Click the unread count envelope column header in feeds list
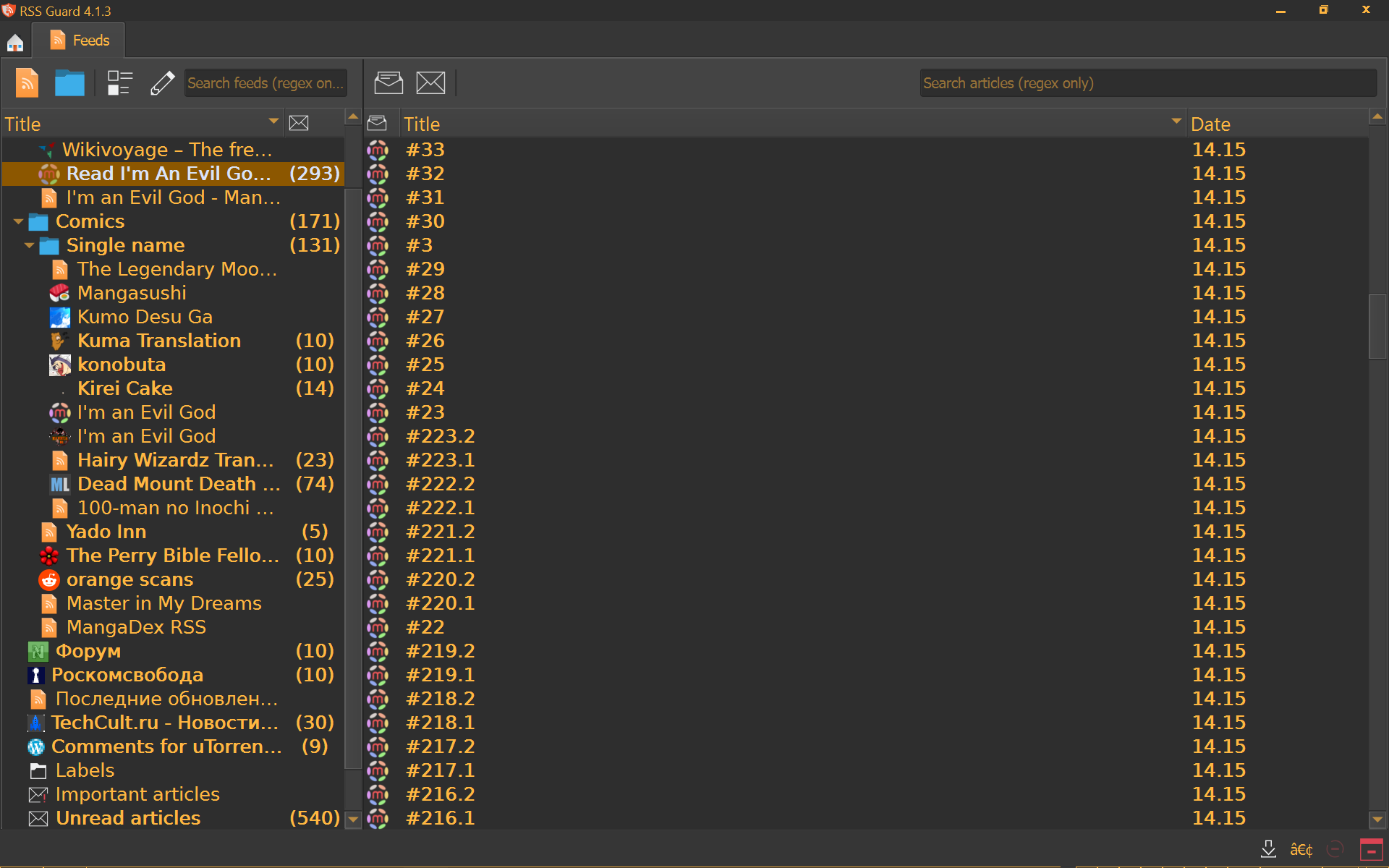This screenshot has width=1389, height=868. 299,124
